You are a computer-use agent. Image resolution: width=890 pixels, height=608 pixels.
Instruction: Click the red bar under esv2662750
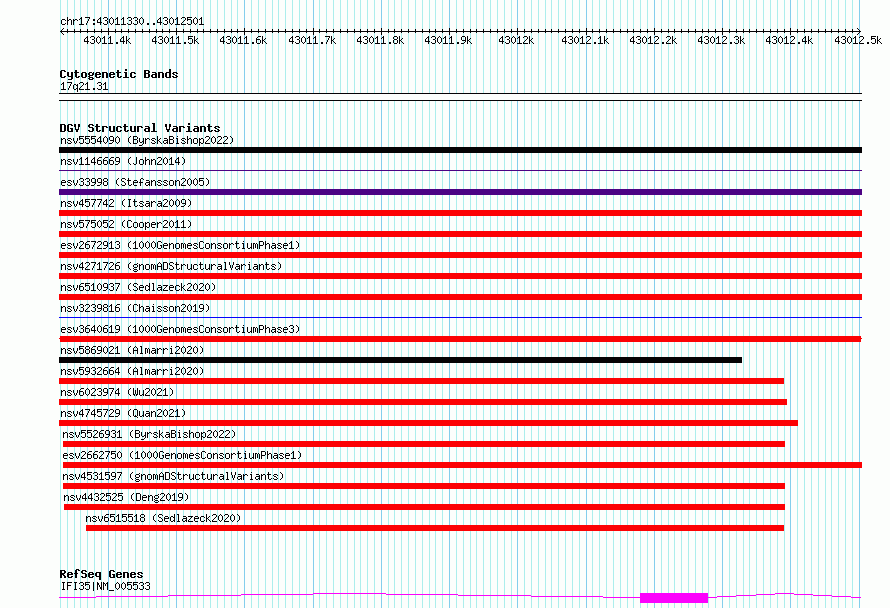click(x=462, y=465)
